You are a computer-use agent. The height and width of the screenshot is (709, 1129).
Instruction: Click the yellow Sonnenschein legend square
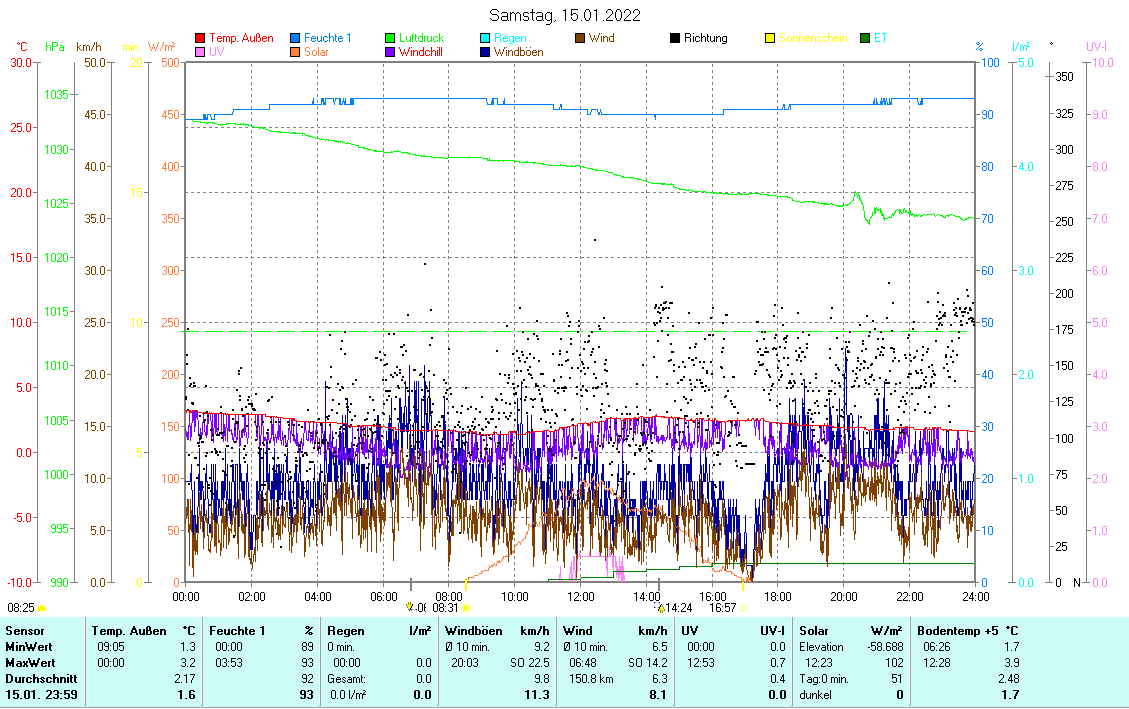click(x=771, y=38)
